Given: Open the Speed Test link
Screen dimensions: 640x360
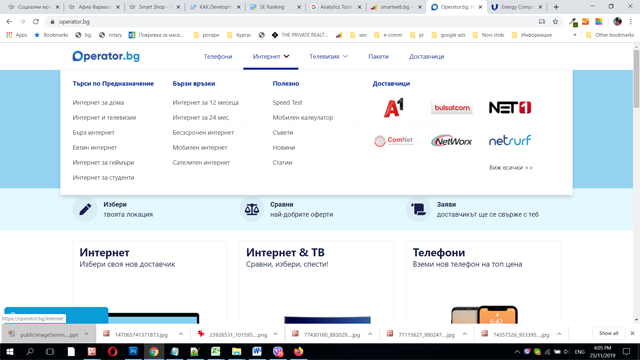Looking at the screenshot, I should coord(287,102).
